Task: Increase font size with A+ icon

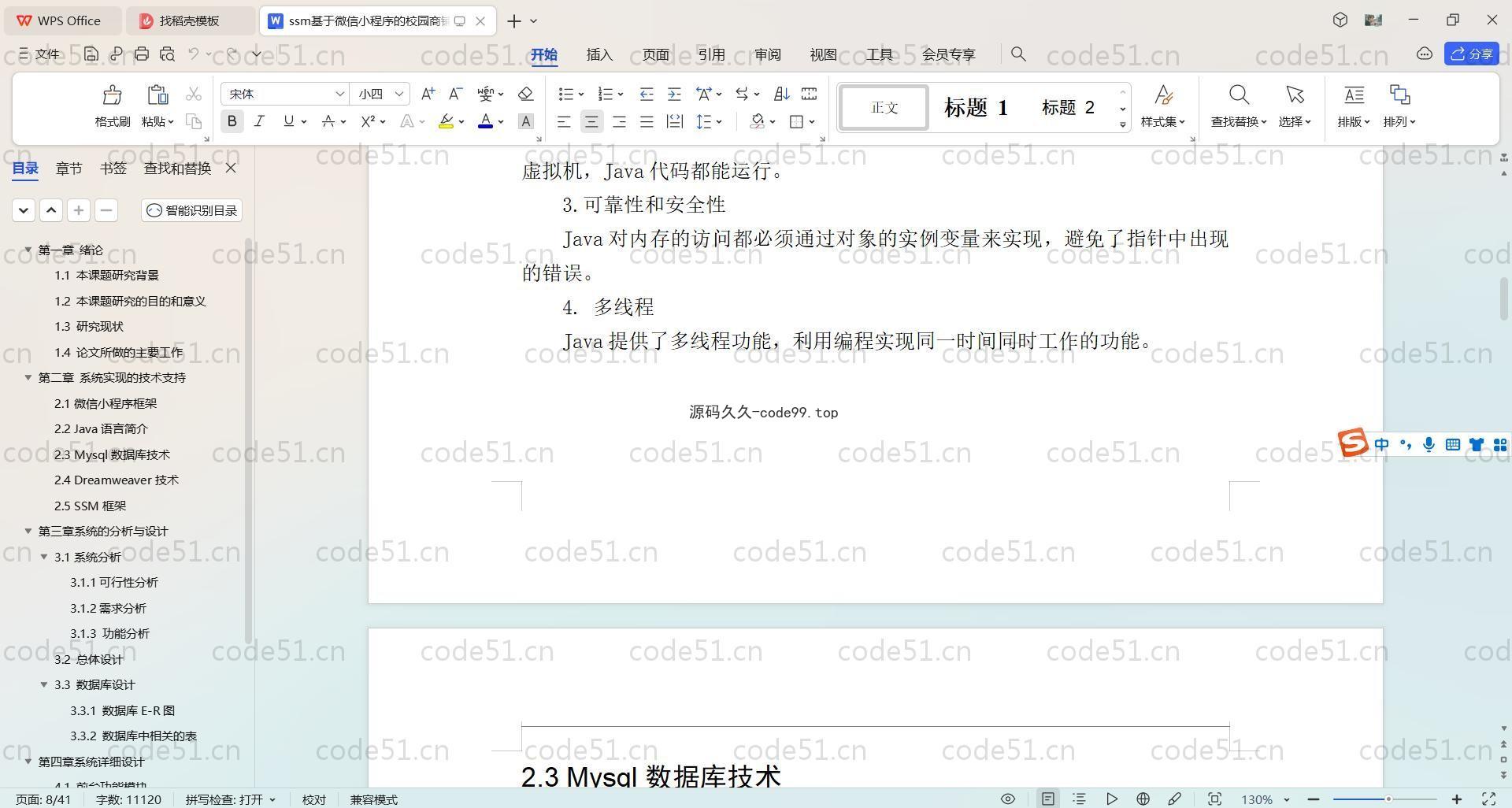Action: pyautogui.click(x=428, y=94)
